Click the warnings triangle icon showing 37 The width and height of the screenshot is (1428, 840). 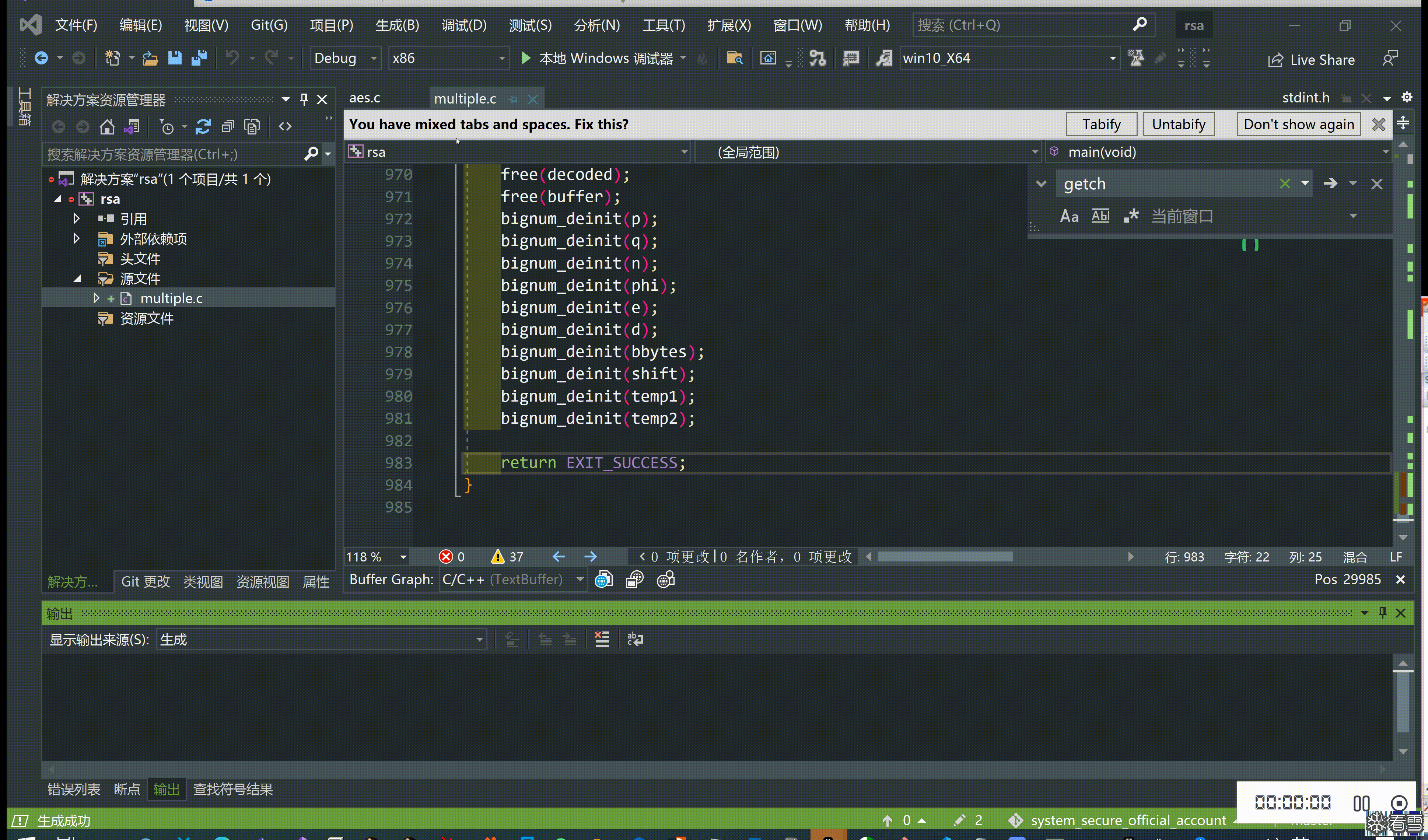pyautogui.click(x=497, y=557)
